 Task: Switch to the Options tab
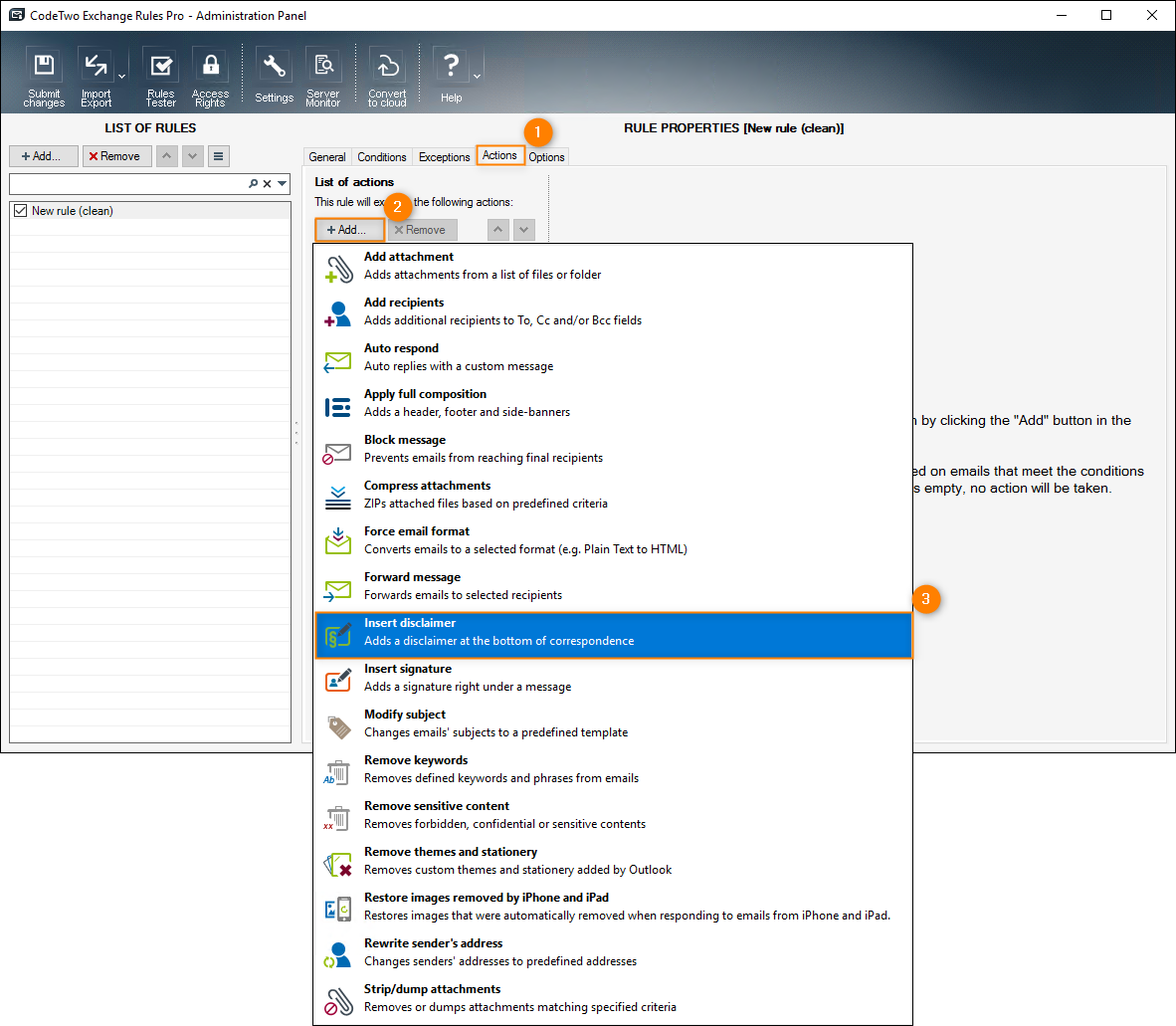(547, 157)
